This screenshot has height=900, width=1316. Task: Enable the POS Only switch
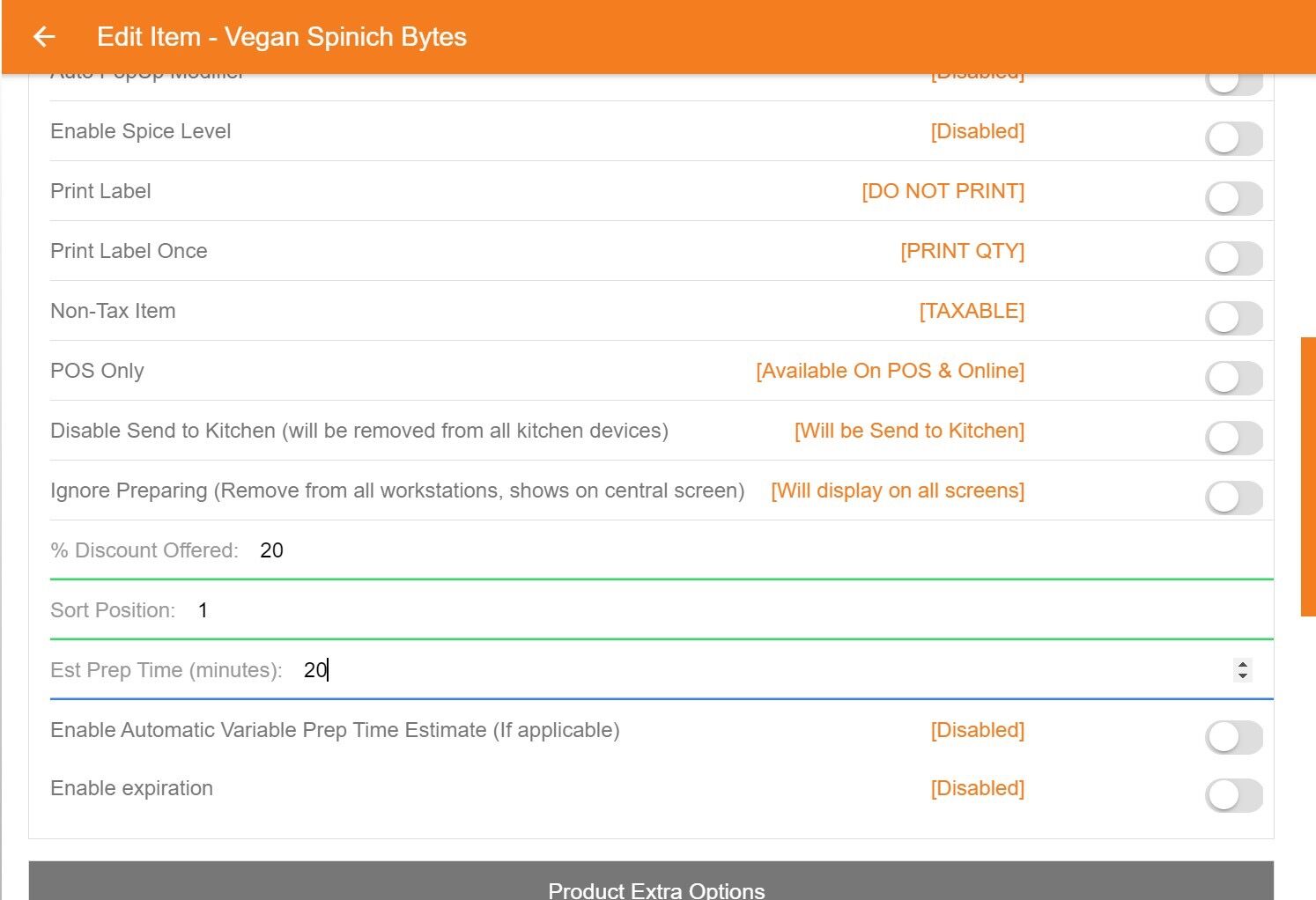1233,378
